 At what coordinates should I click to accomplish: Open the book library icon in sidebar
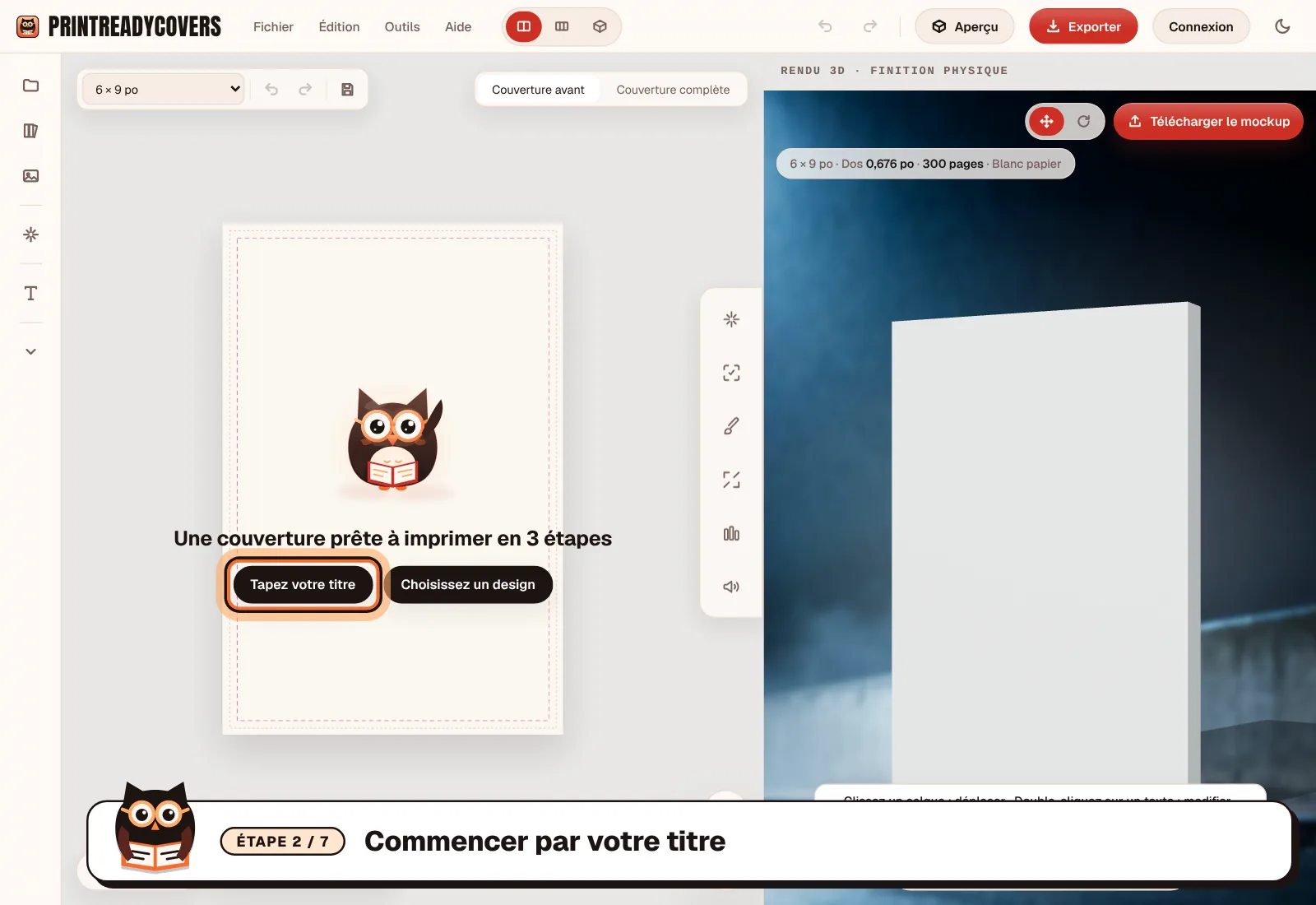pyautogui.click(x=30, y=131)
